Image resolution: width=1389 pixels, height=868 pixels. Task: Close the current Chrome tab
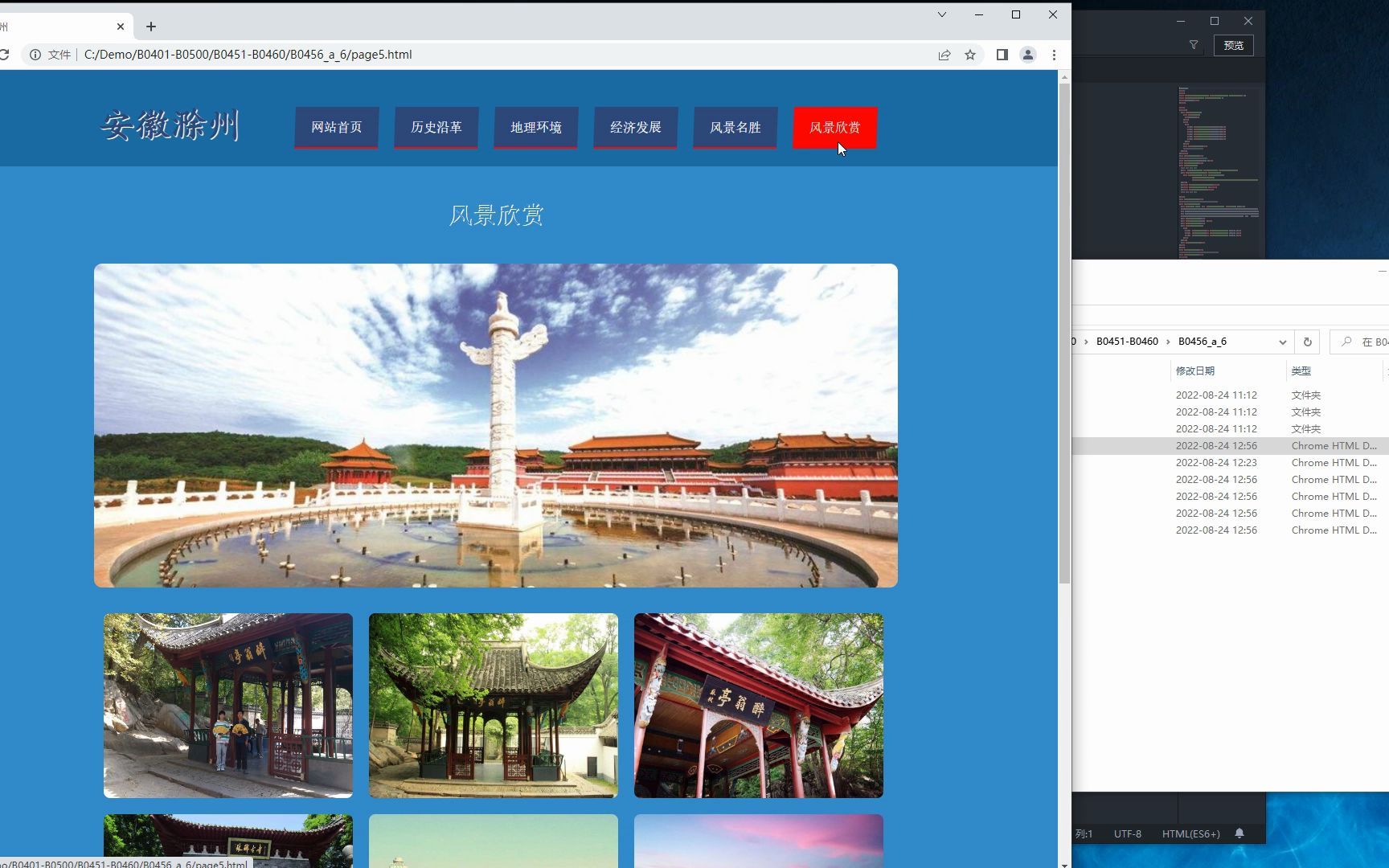[121, 27]
